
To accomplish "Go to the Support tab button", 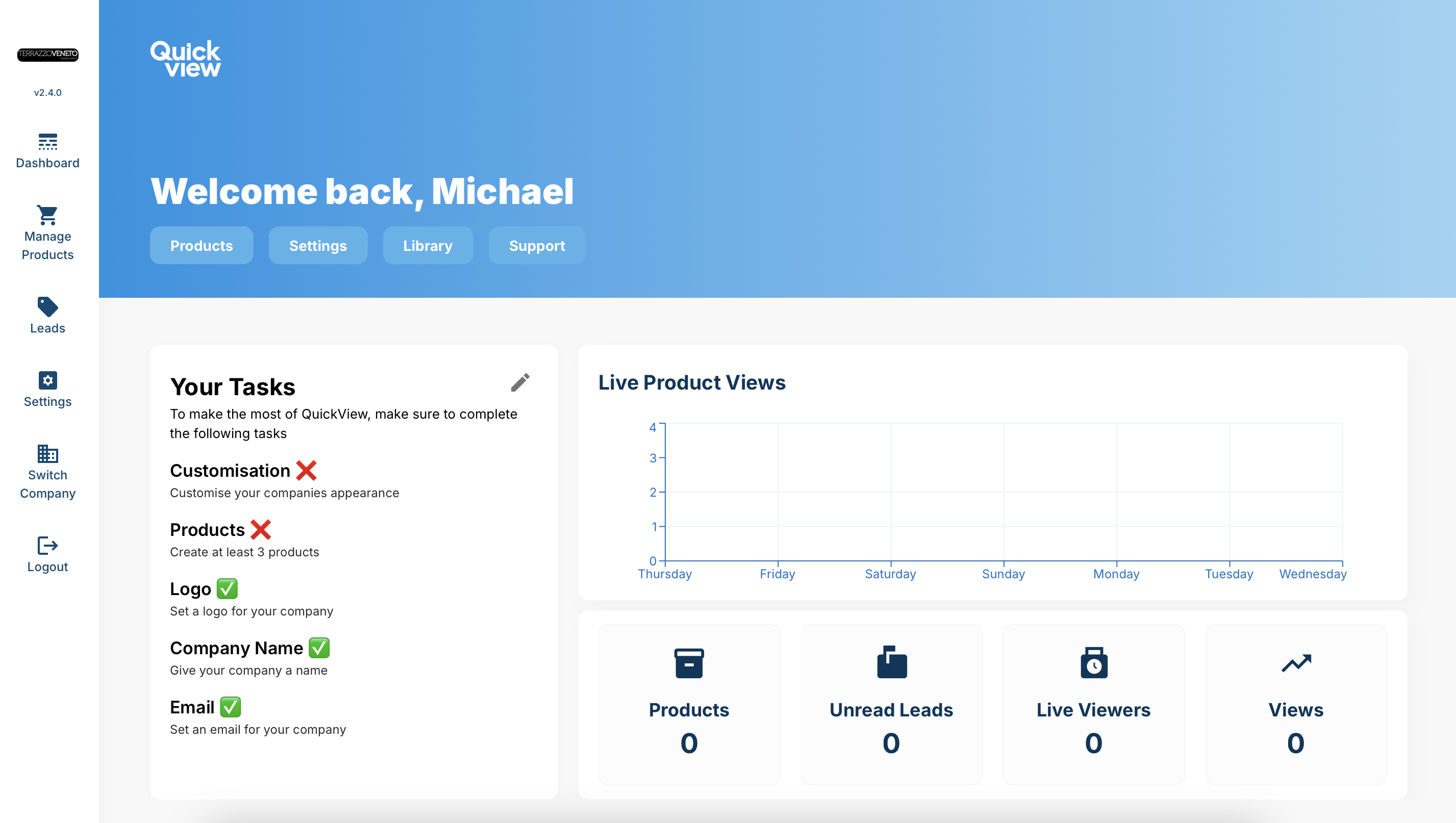I will (537, 245).
